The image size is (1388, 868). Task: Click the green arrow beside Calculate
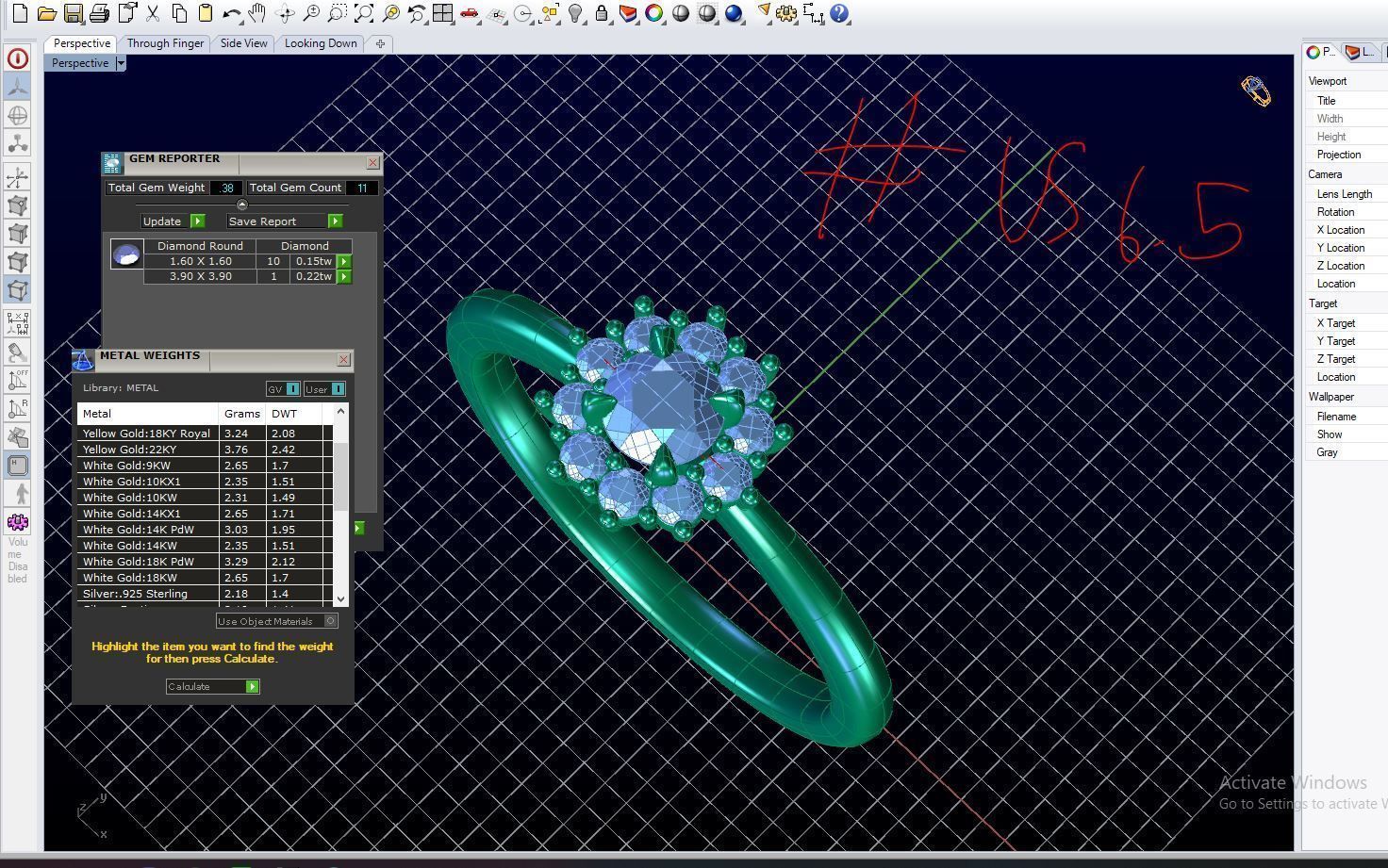tap(253, 686)
